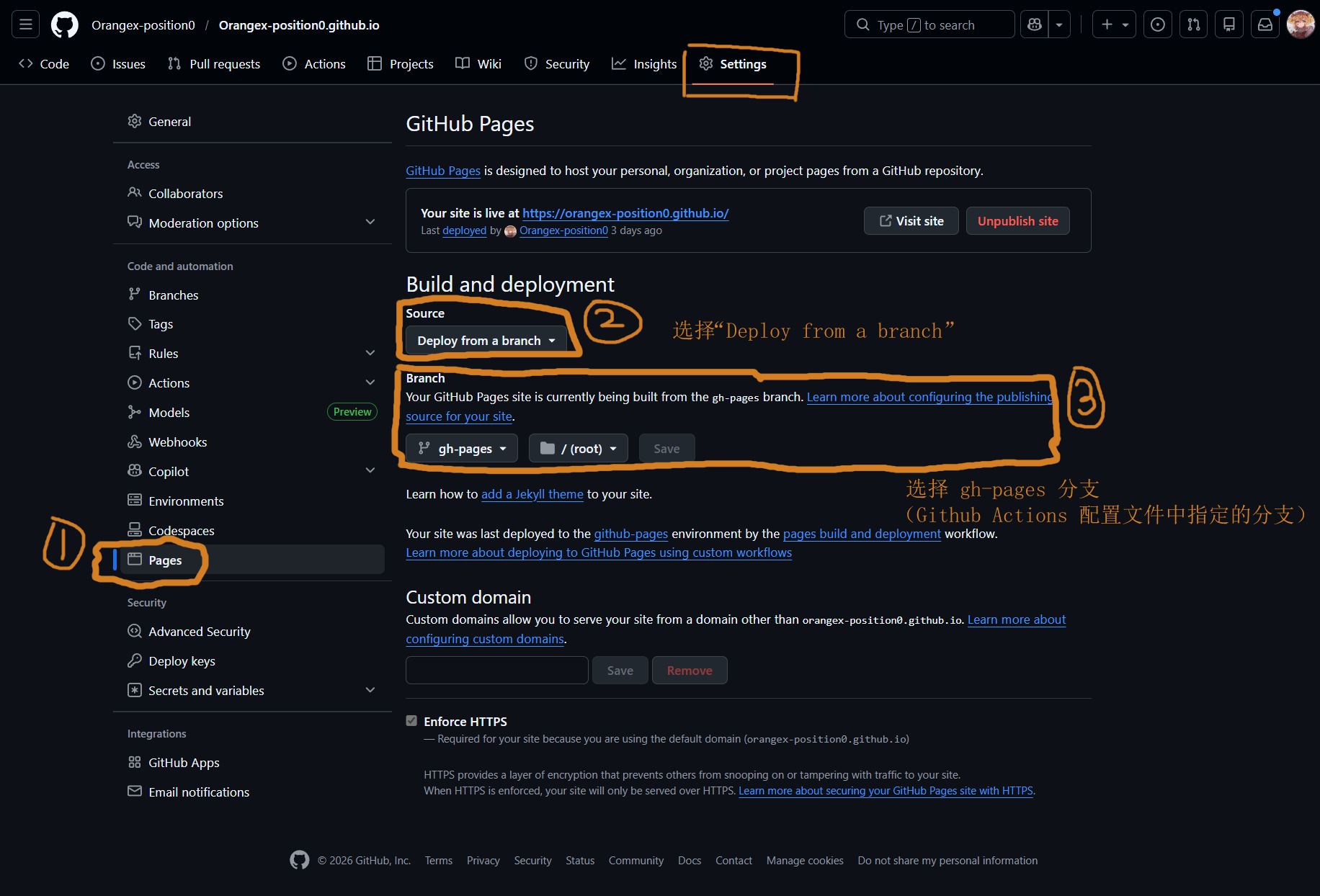Toggle the Enforce HTTPS checkbox

click(411, 721)
